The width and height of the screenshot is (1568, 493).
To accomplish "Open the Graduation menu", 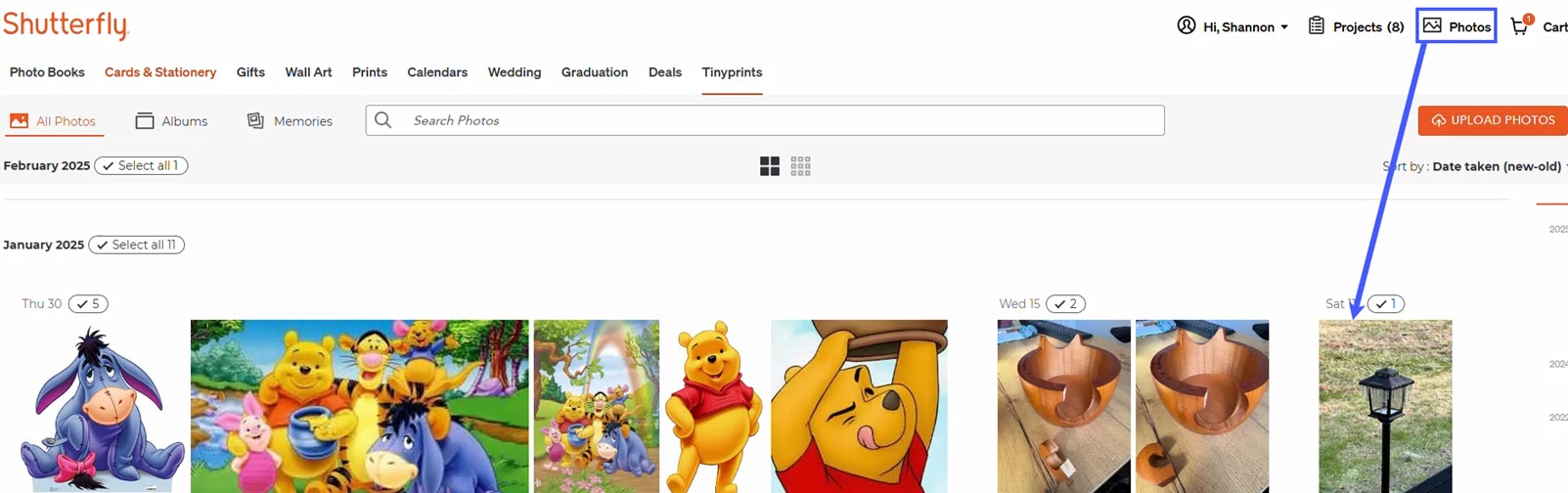I will (x=595, y=72).
